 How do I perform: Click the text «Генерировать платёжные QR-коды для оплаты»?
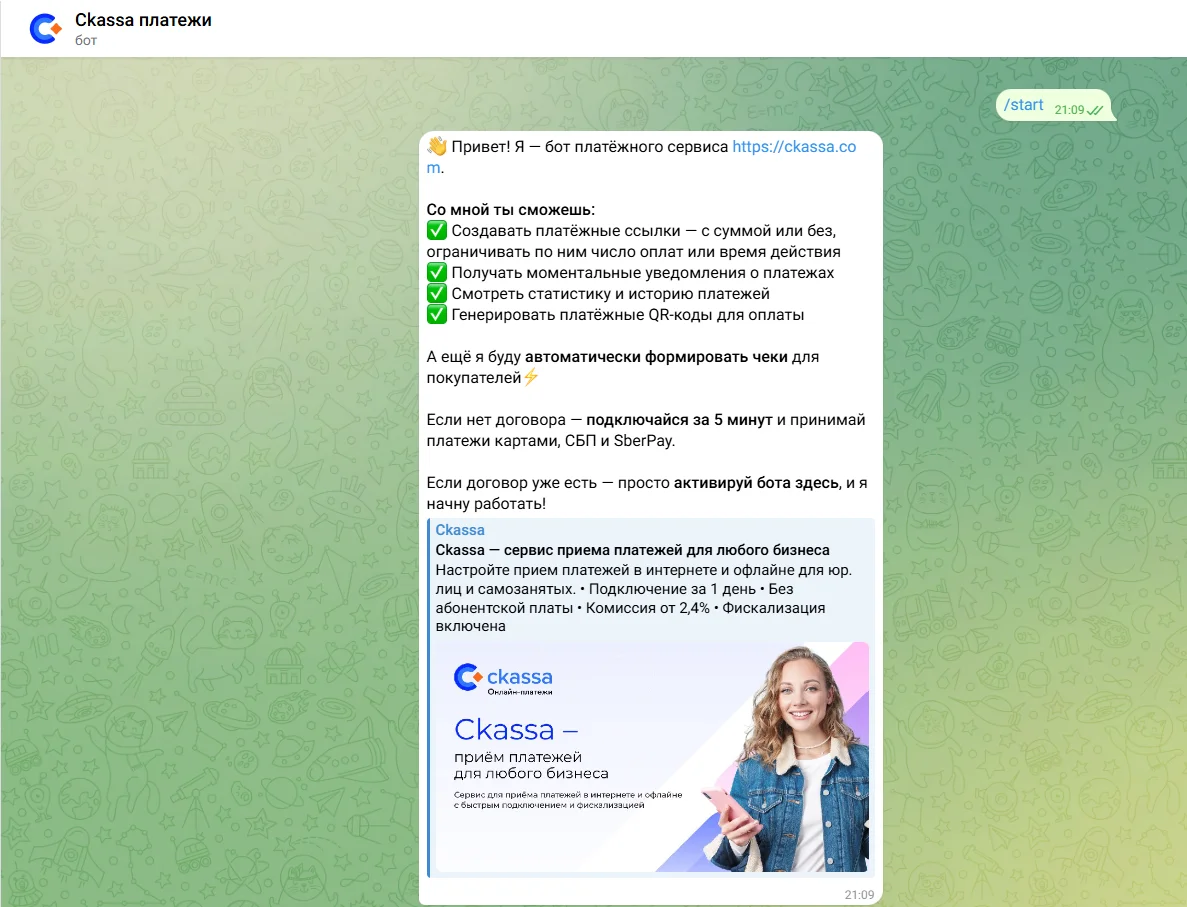628,315
